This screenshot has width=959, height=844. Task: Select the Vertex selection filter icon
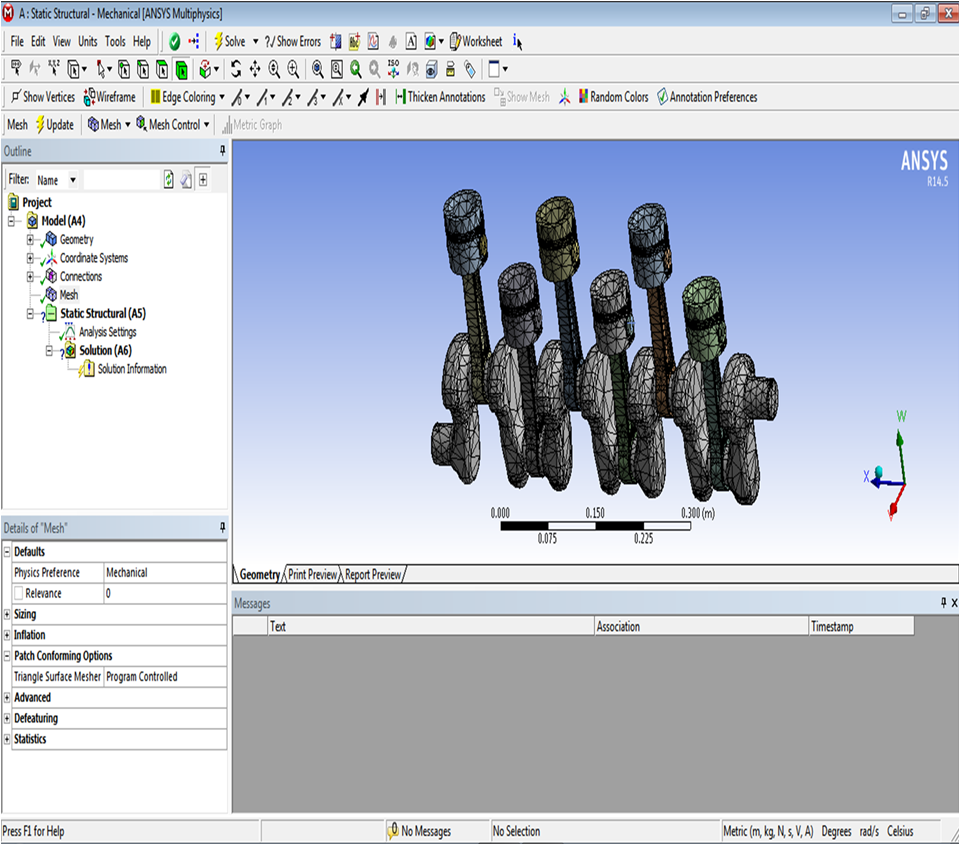click(x=124, y=70)
